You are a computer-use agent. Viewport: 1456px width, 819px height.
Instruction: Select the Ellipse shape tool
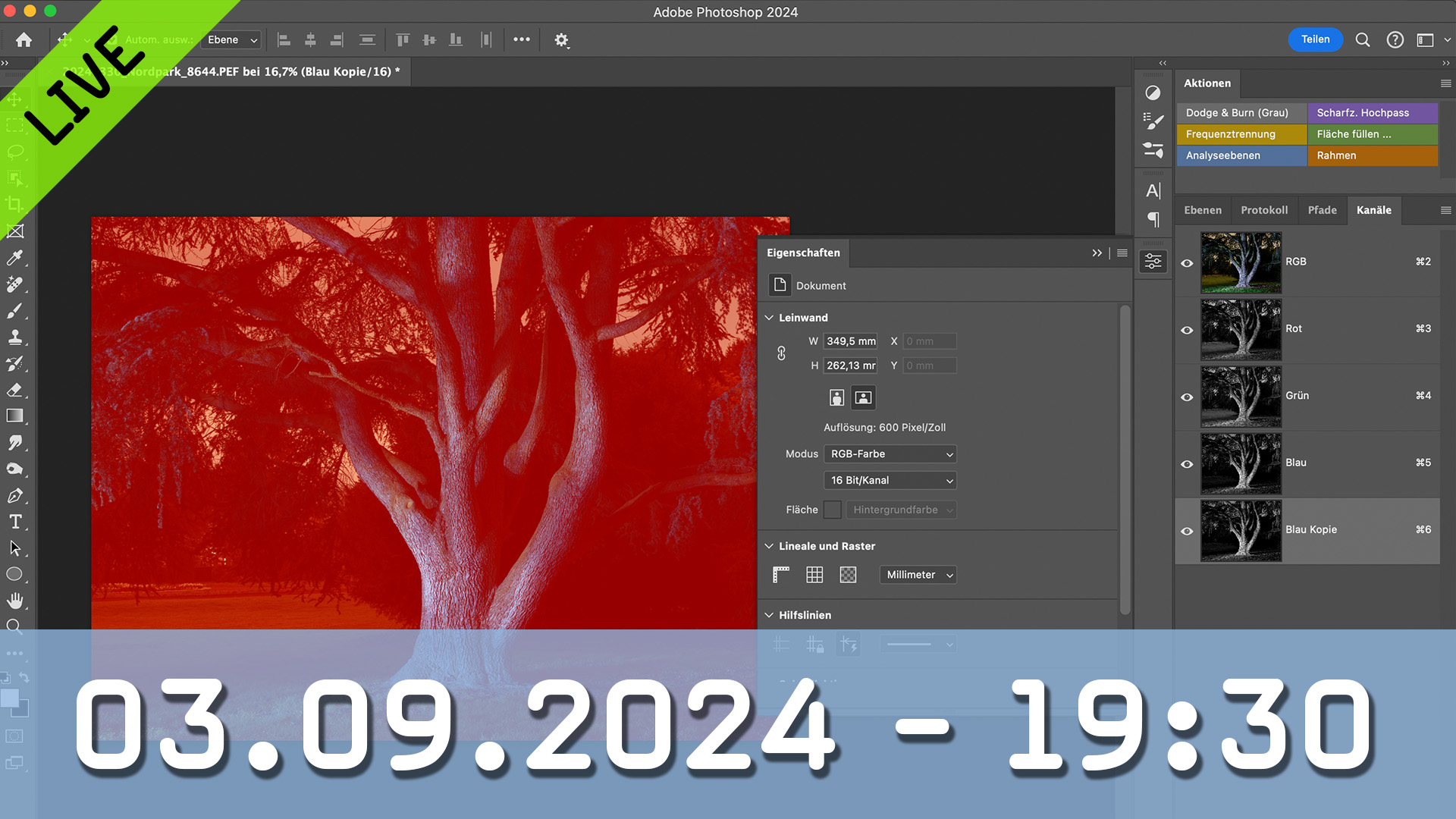click(14, 574)
